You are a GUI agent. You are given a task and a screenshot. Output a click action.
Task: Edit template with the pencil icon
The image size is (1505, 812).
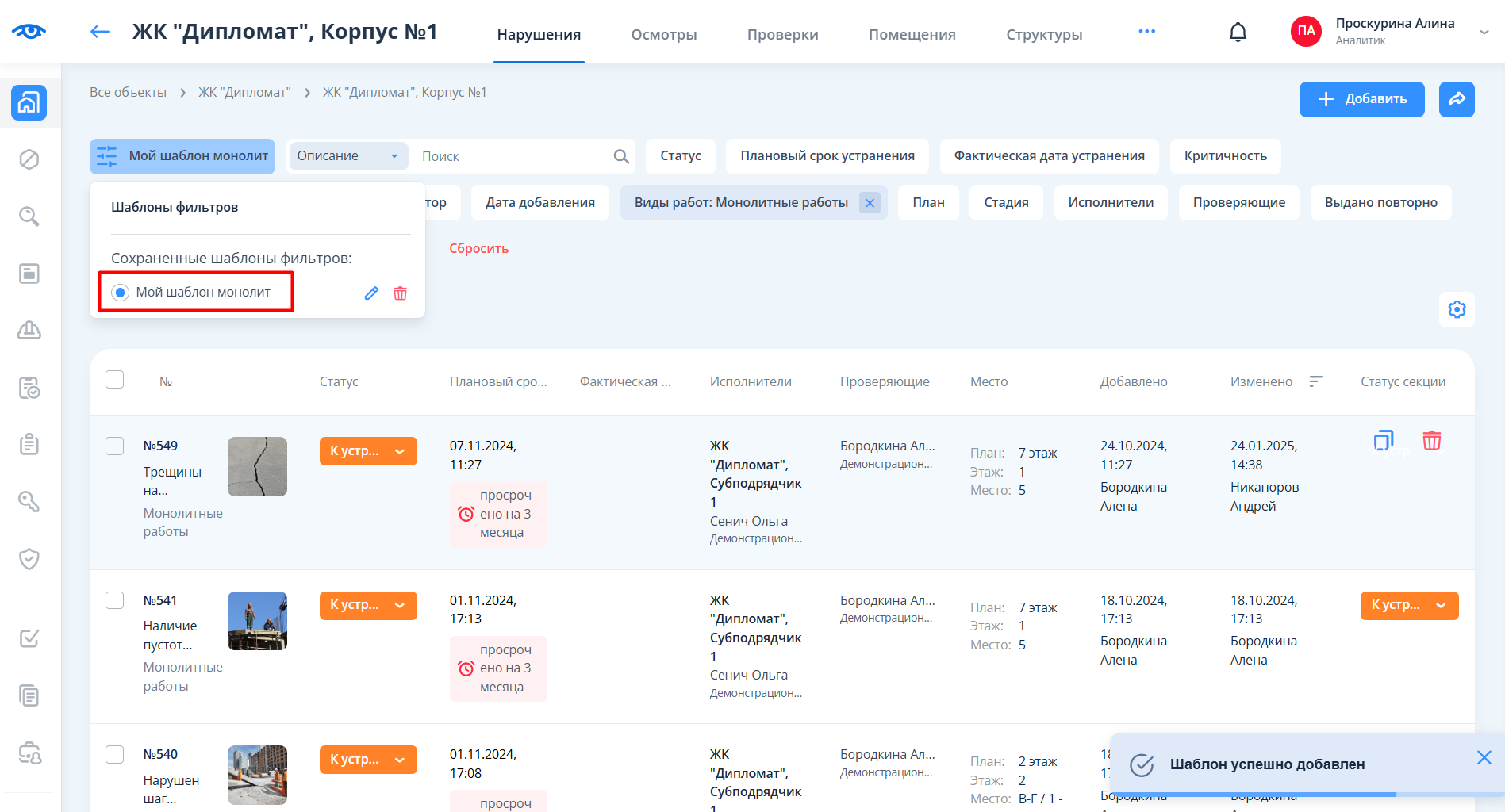[371, 293]
